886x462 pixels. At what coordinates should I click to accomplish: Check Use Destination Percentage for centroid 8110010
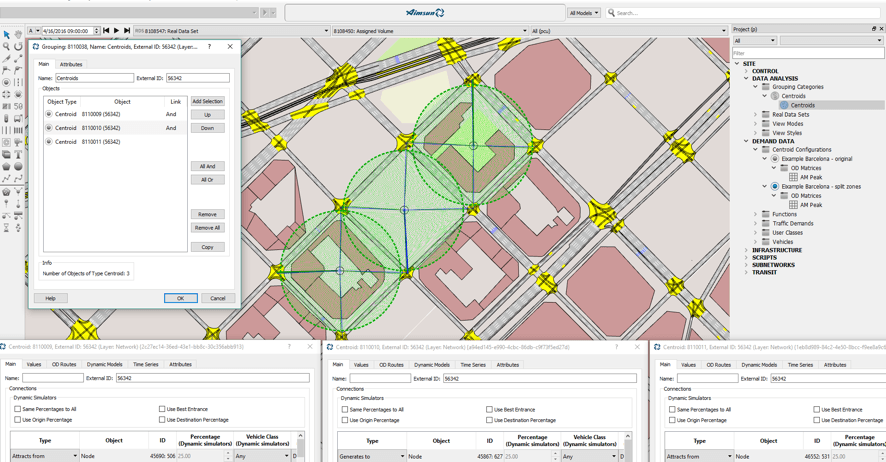pos(489,420)
